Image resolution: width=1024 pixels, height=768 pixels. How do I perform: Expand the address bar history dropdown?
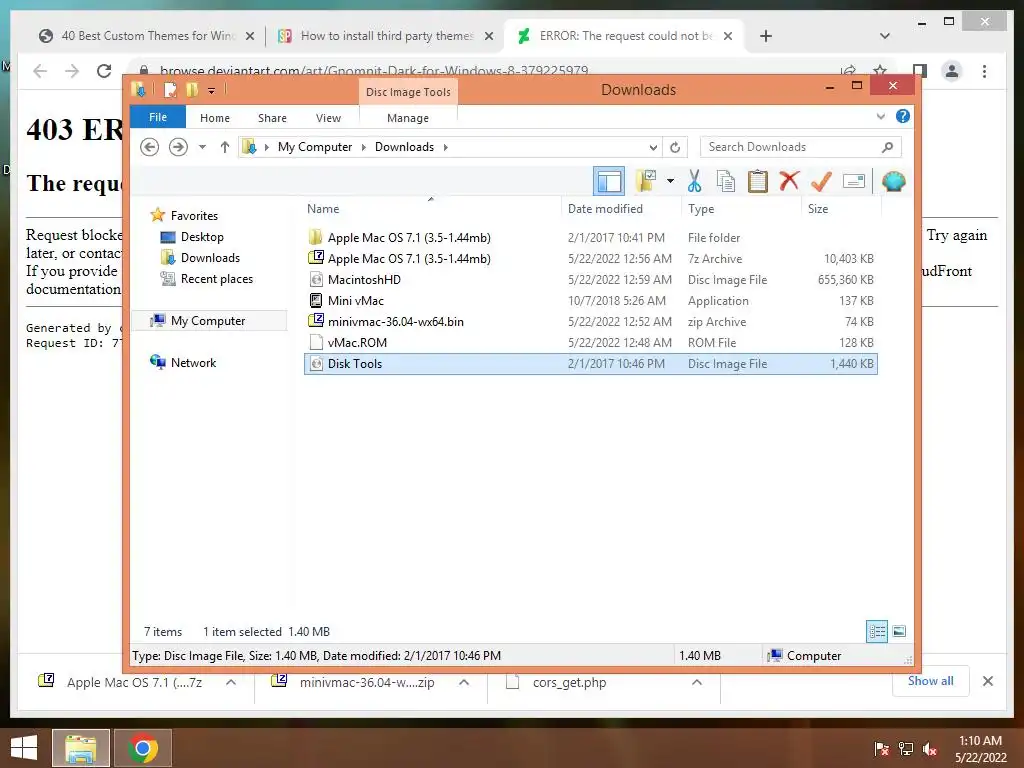[652, 148]
